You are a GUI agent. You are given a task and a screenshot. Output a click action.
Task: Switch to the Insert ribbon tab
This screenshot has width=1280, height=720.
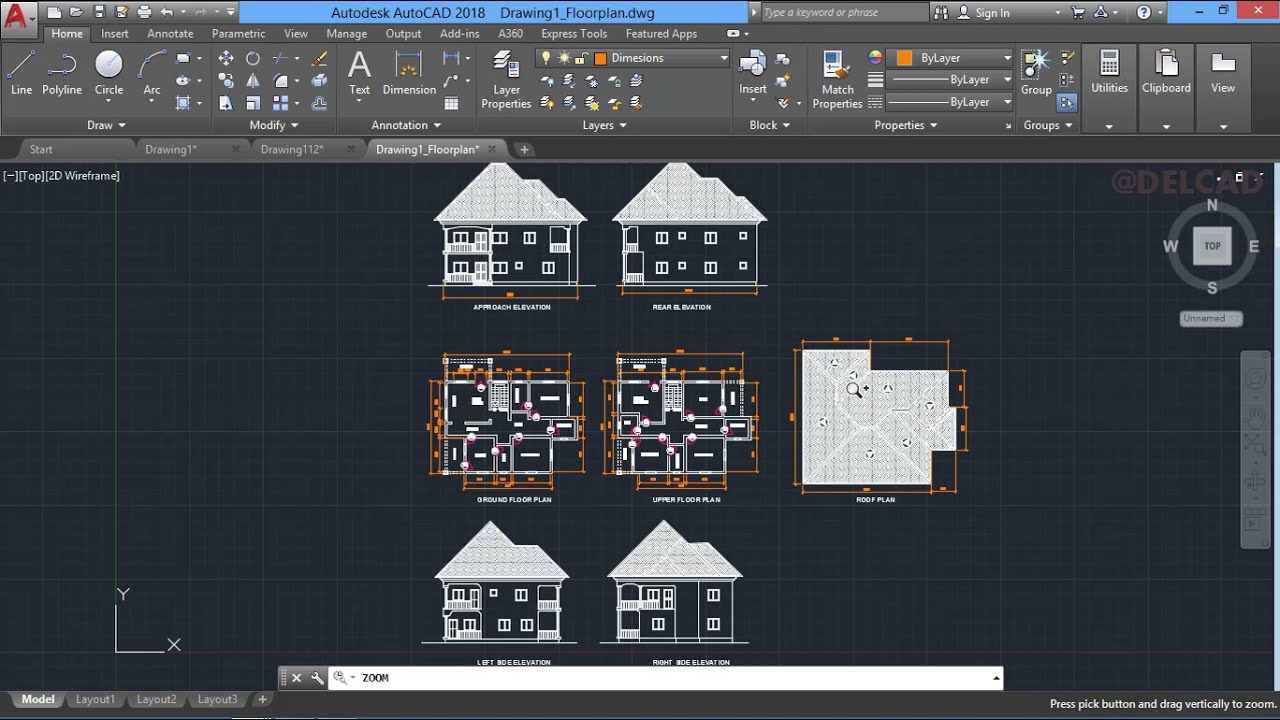[115, 33]
